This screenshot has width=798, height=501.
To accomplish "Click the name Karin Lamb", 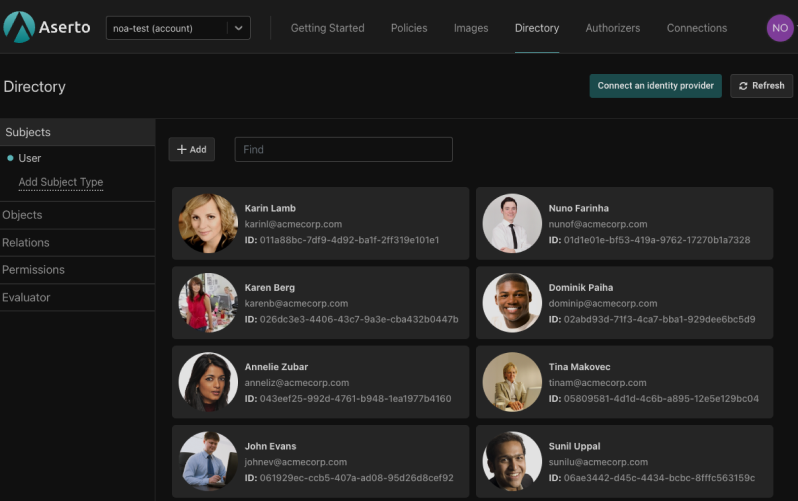I will (270, 208).
